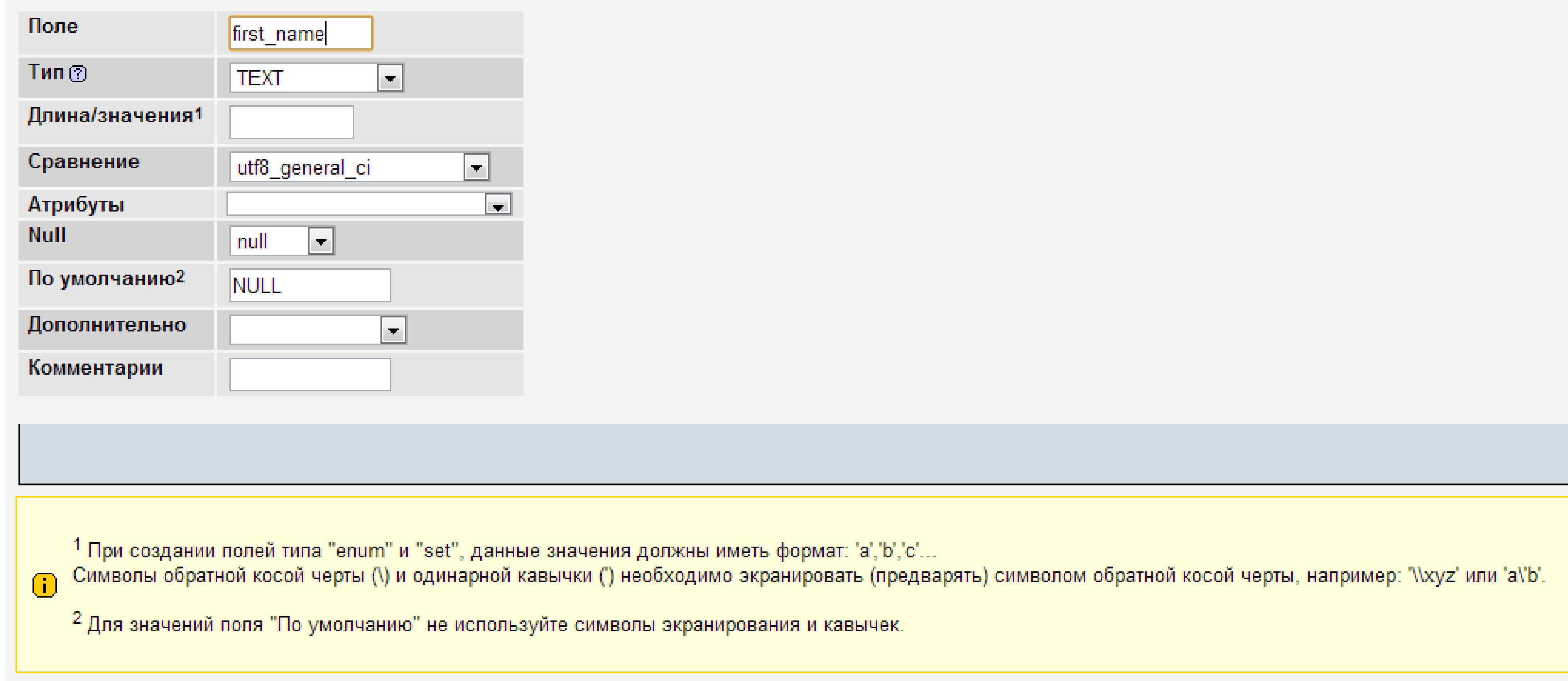This screenshot has width=1568, height=681.
Task: Click the help icon next to Тип
Action: (x=78, y=74)
